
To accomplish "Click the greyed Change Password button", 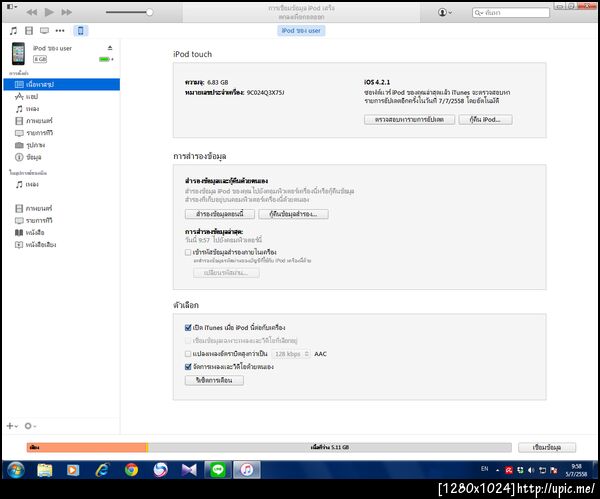I will click(x=226, y=272).
